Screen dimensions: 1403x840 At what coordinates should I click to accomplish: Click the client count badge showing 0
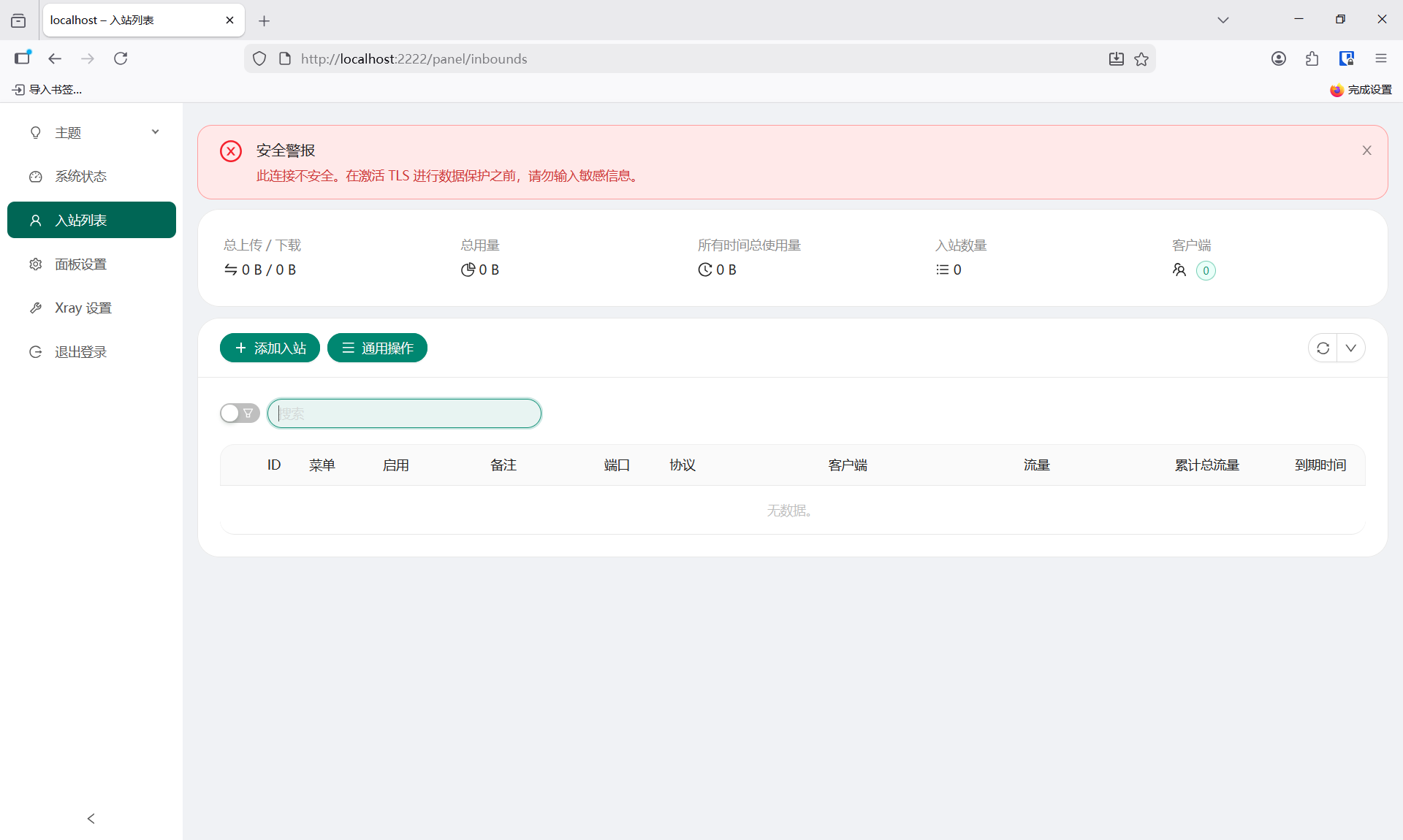pos(1206,271)
